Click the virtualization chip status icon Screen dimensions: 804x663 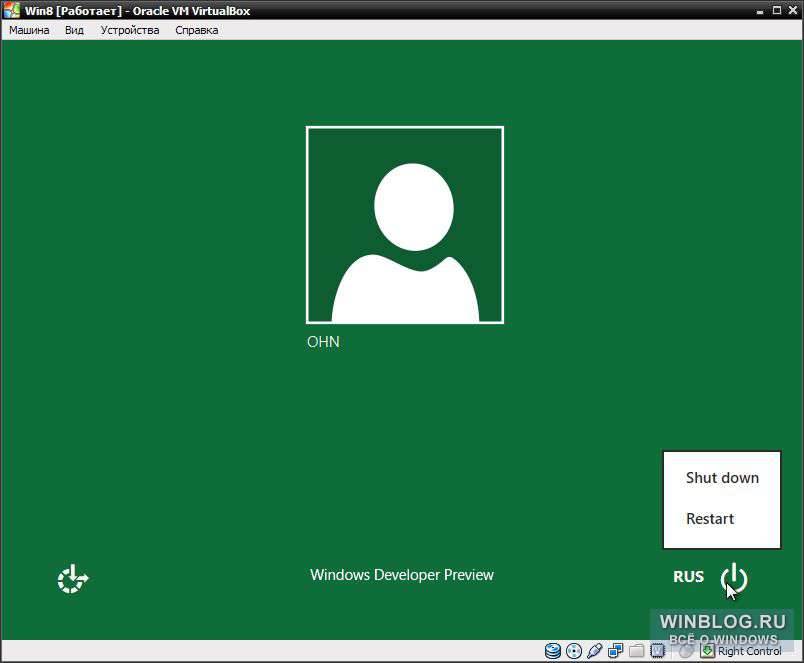657,651
